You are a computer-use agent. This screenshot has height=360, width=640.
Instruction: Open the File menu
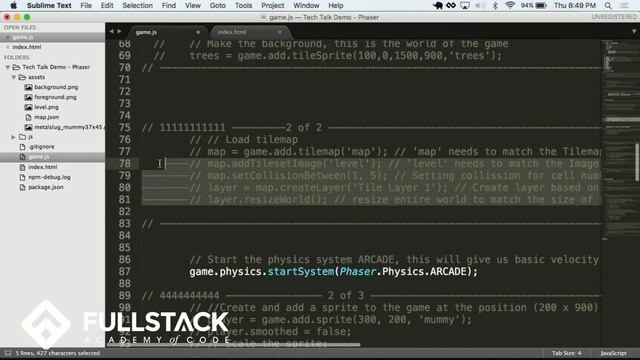tap(86, 5)
